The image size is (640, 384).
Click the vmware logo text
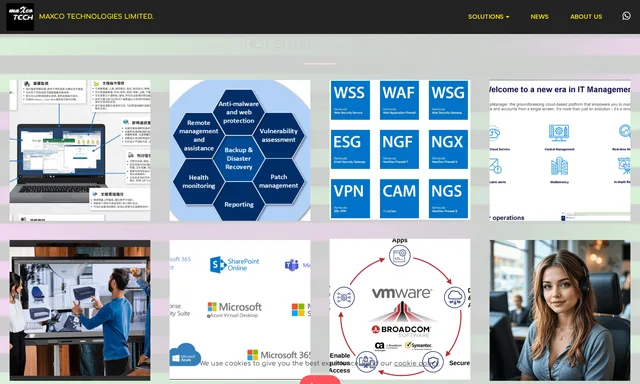pos(402,293)
